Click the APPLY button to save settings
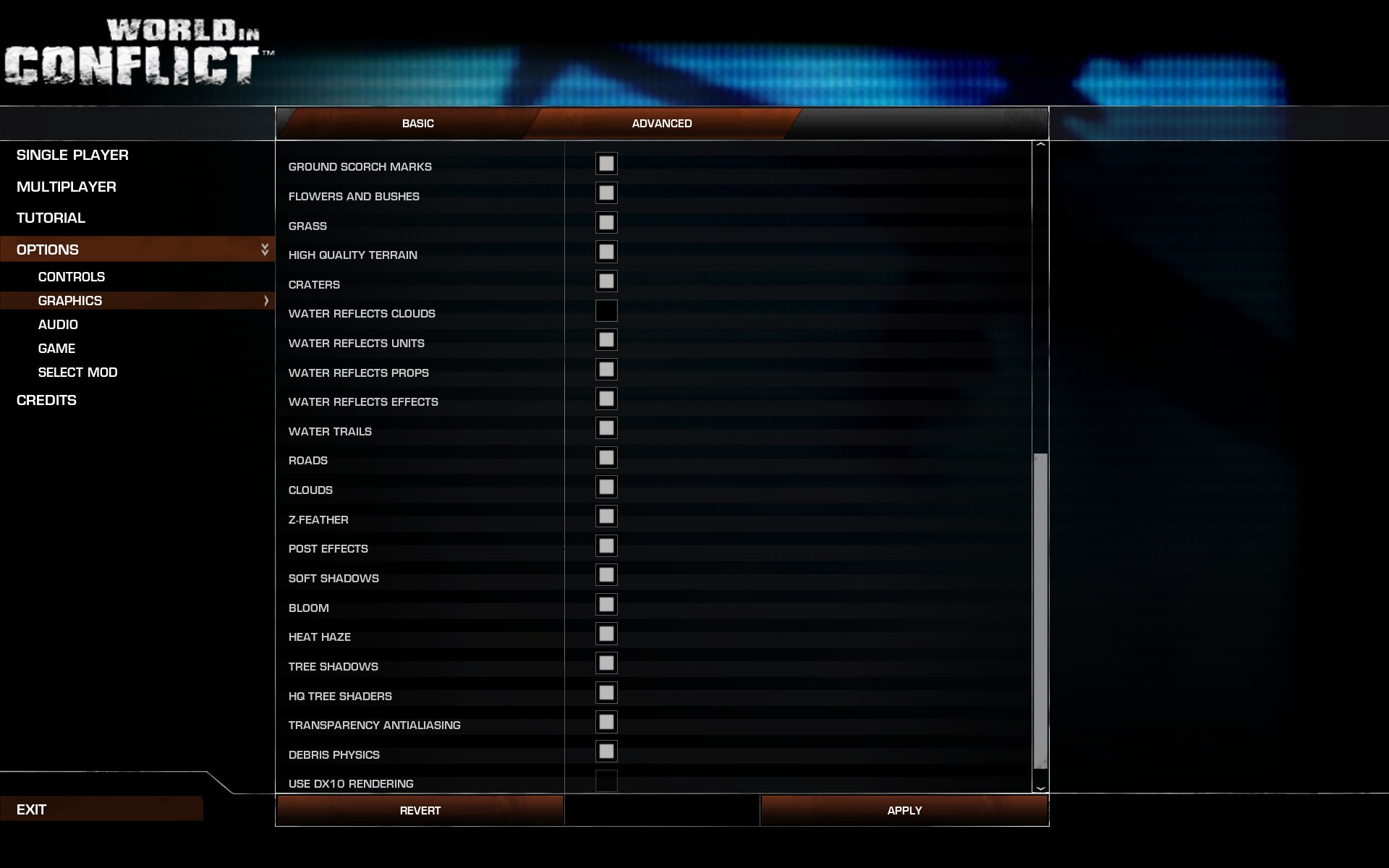Viewport: 1389px width, 868px height. (903, 810)
